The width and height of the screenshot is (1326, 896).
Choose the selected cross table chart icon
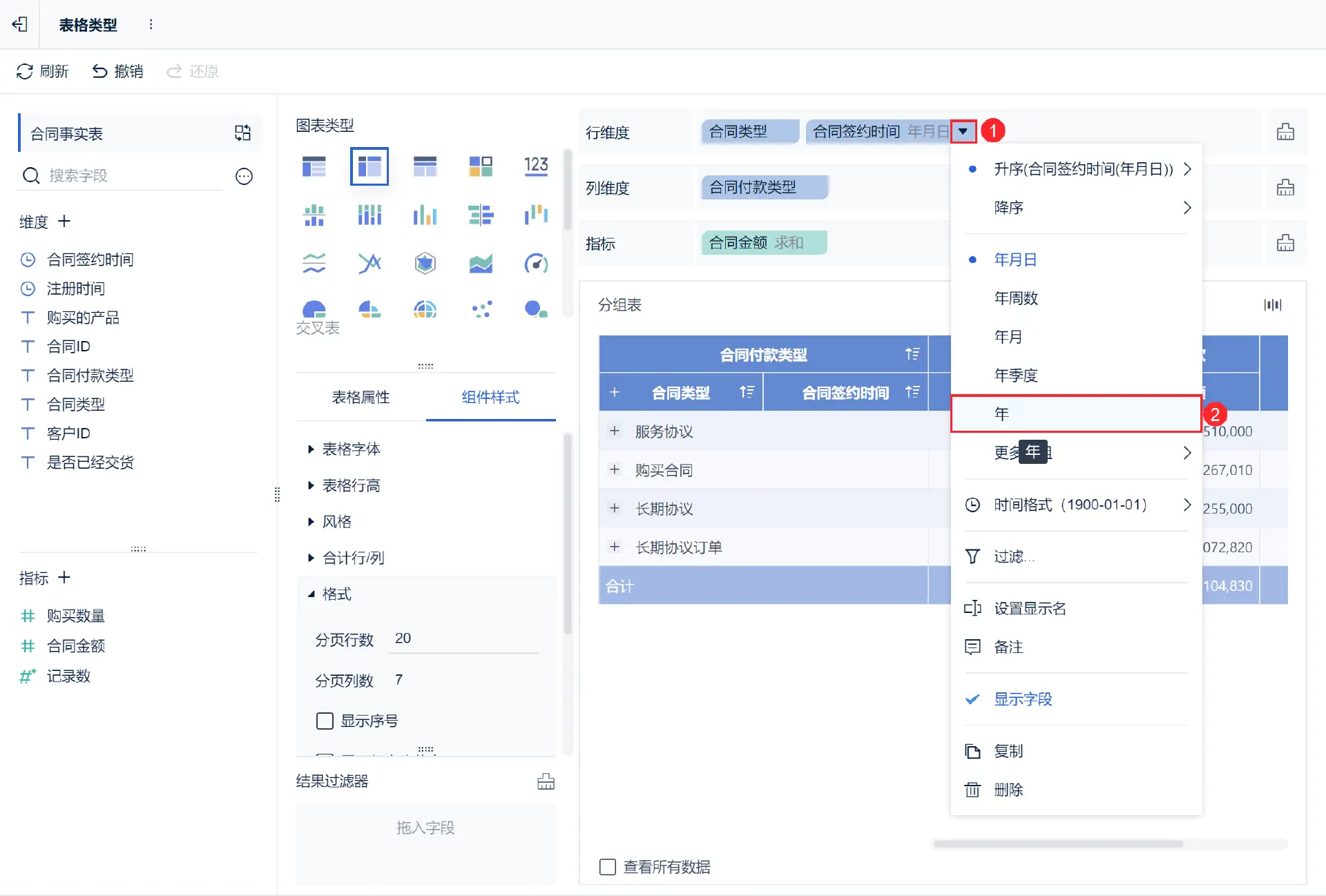point(369,166)
